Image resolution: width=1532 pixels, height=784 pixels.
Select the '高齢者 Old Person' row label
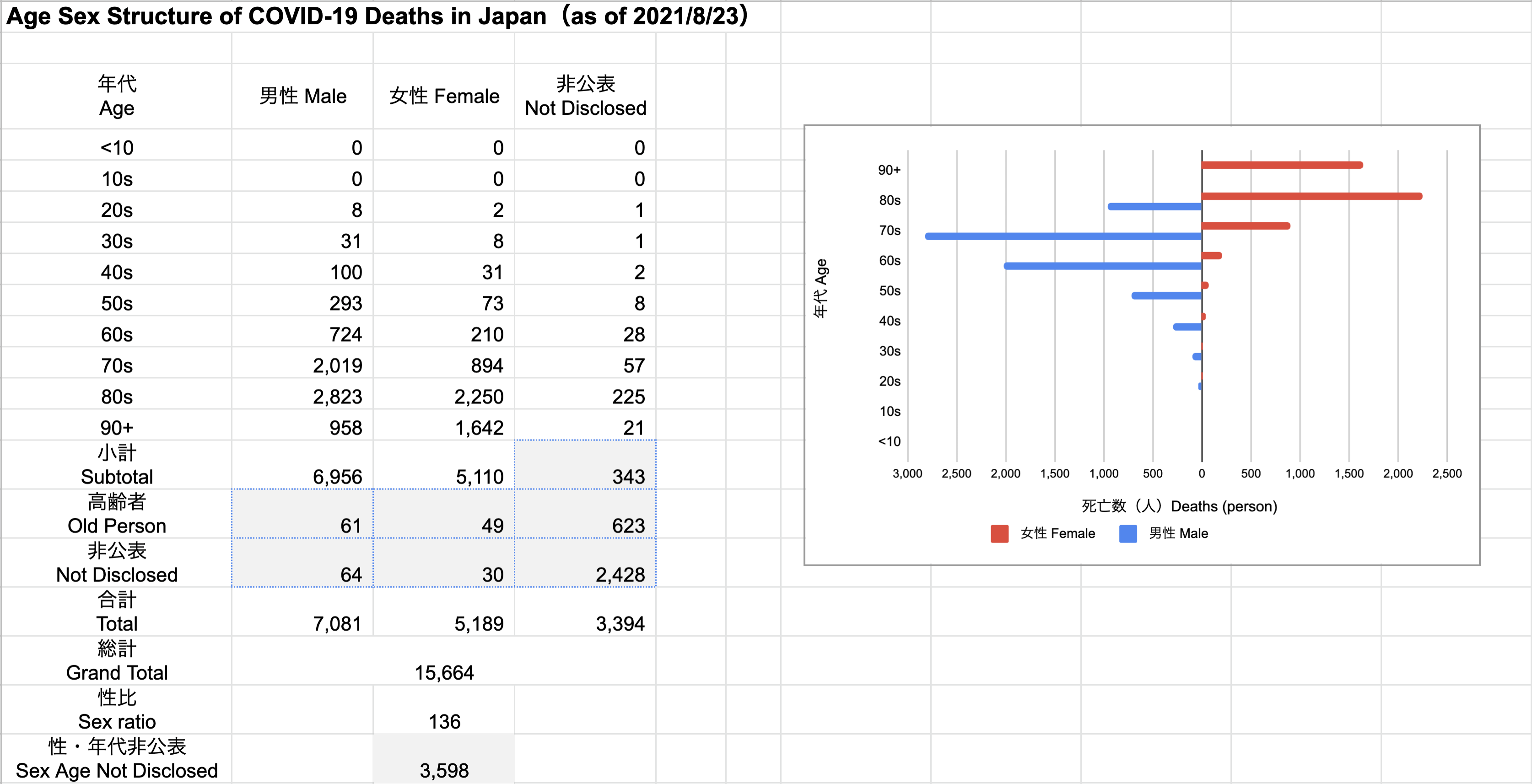click(x=117, y=514)
